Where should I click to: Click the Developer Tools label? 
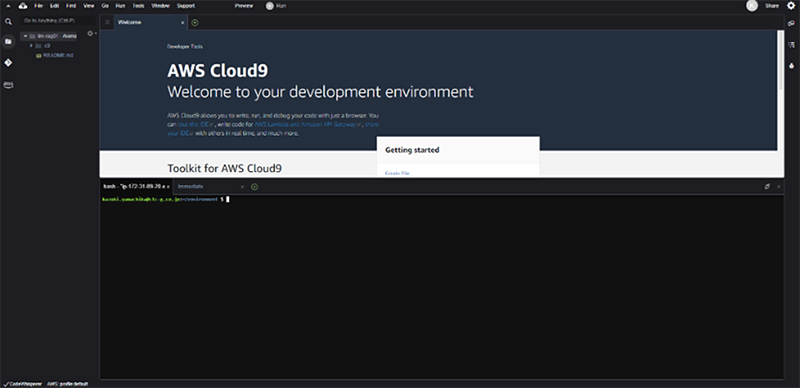coord(185,46)
